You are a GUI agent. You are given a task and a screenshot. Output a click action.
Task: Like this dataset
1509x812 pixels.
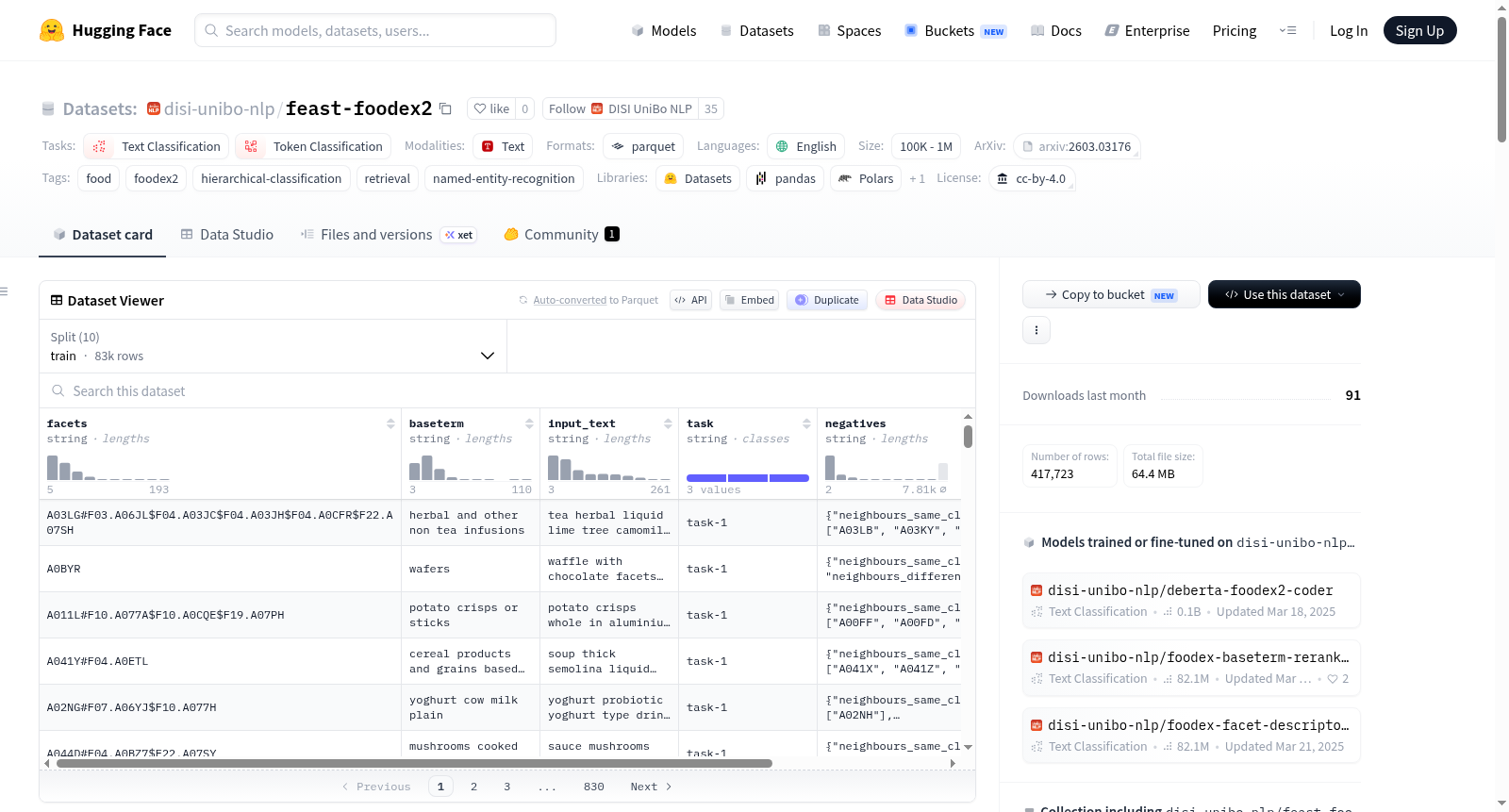pyautogui.click(x=491, y=108)
